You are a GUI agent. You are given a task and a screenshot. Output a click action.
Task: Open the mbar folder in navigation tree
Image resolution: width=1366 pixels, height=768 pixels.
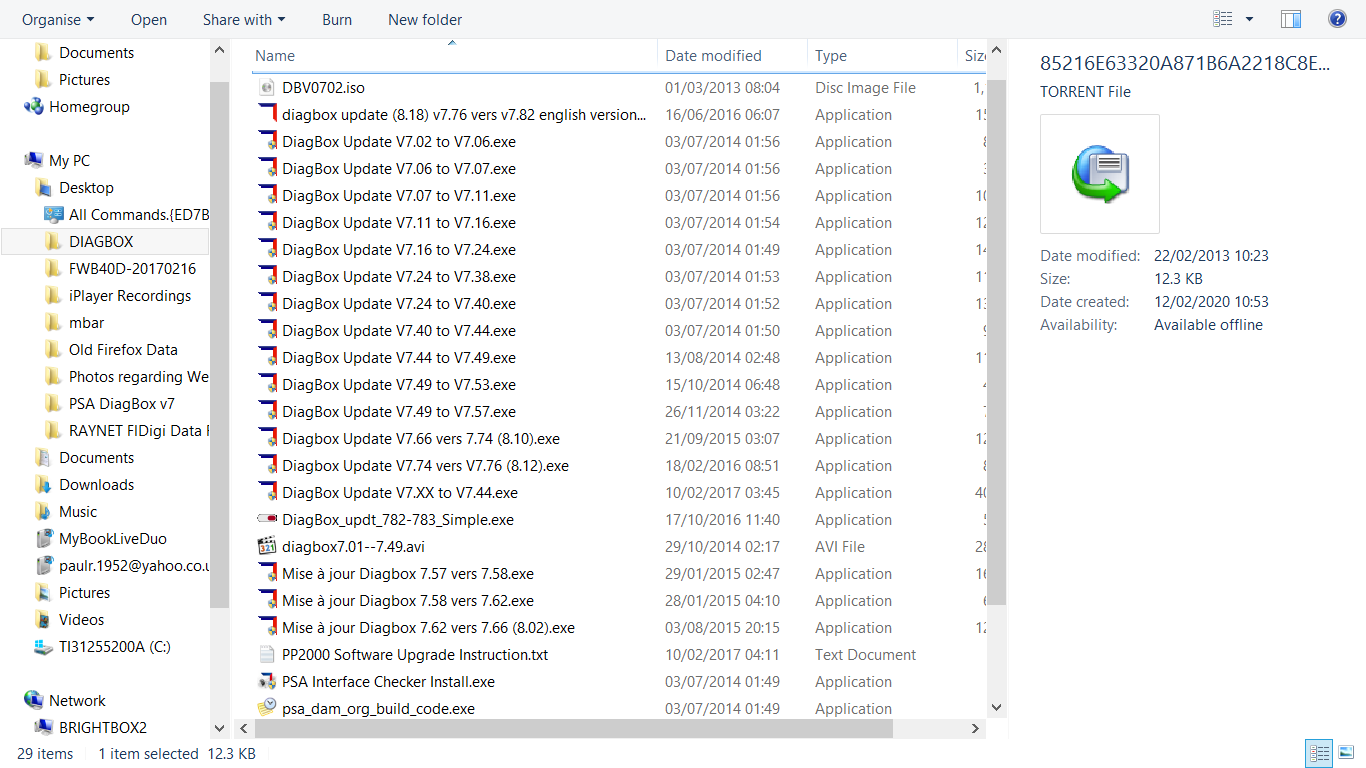pos(87,323)
